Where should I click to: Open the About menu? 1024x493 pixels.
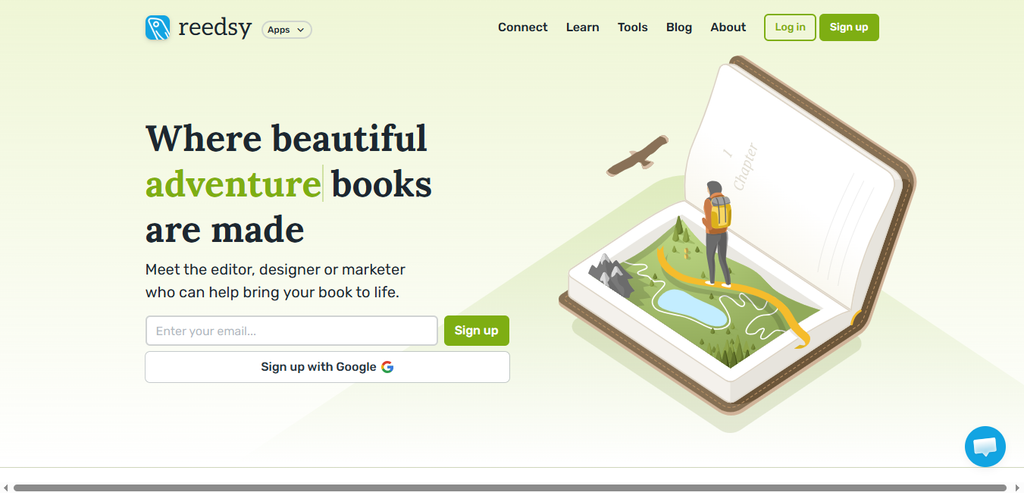point(728,27)
